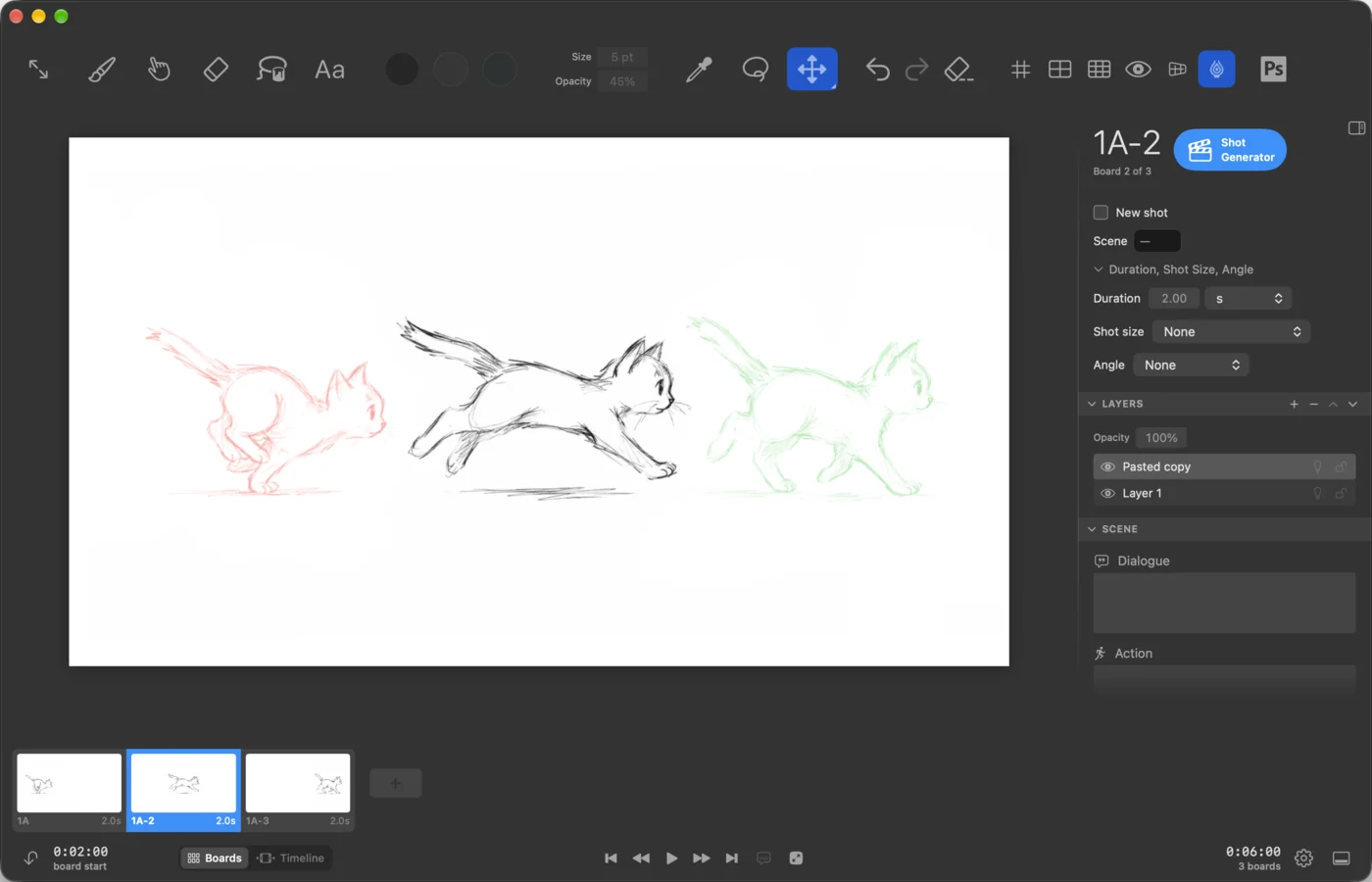
Task: Pick the eyedropper tool
Action: click(x=699, y=70)
